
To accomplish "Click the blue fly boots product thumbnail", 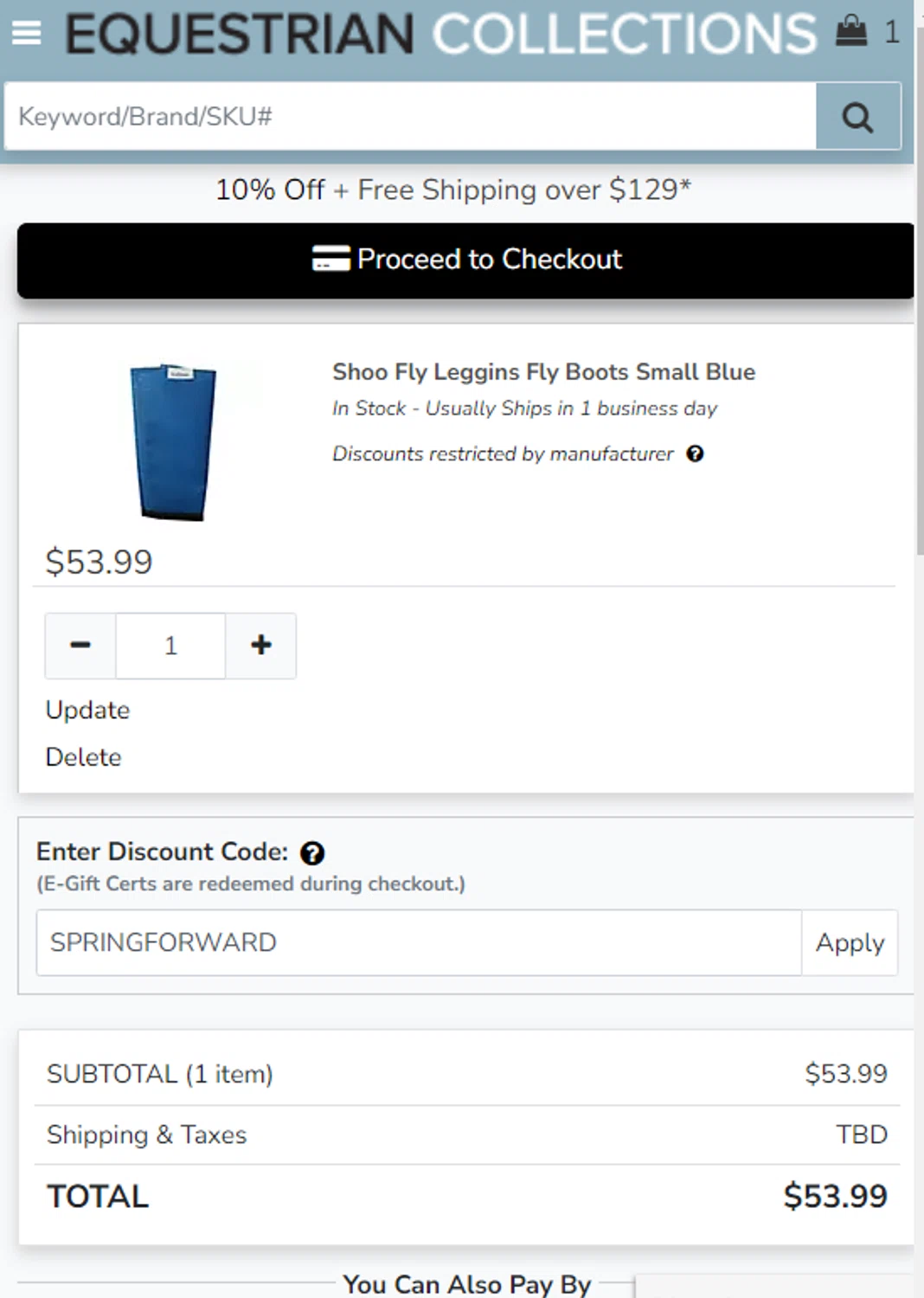I will point(173,441).
